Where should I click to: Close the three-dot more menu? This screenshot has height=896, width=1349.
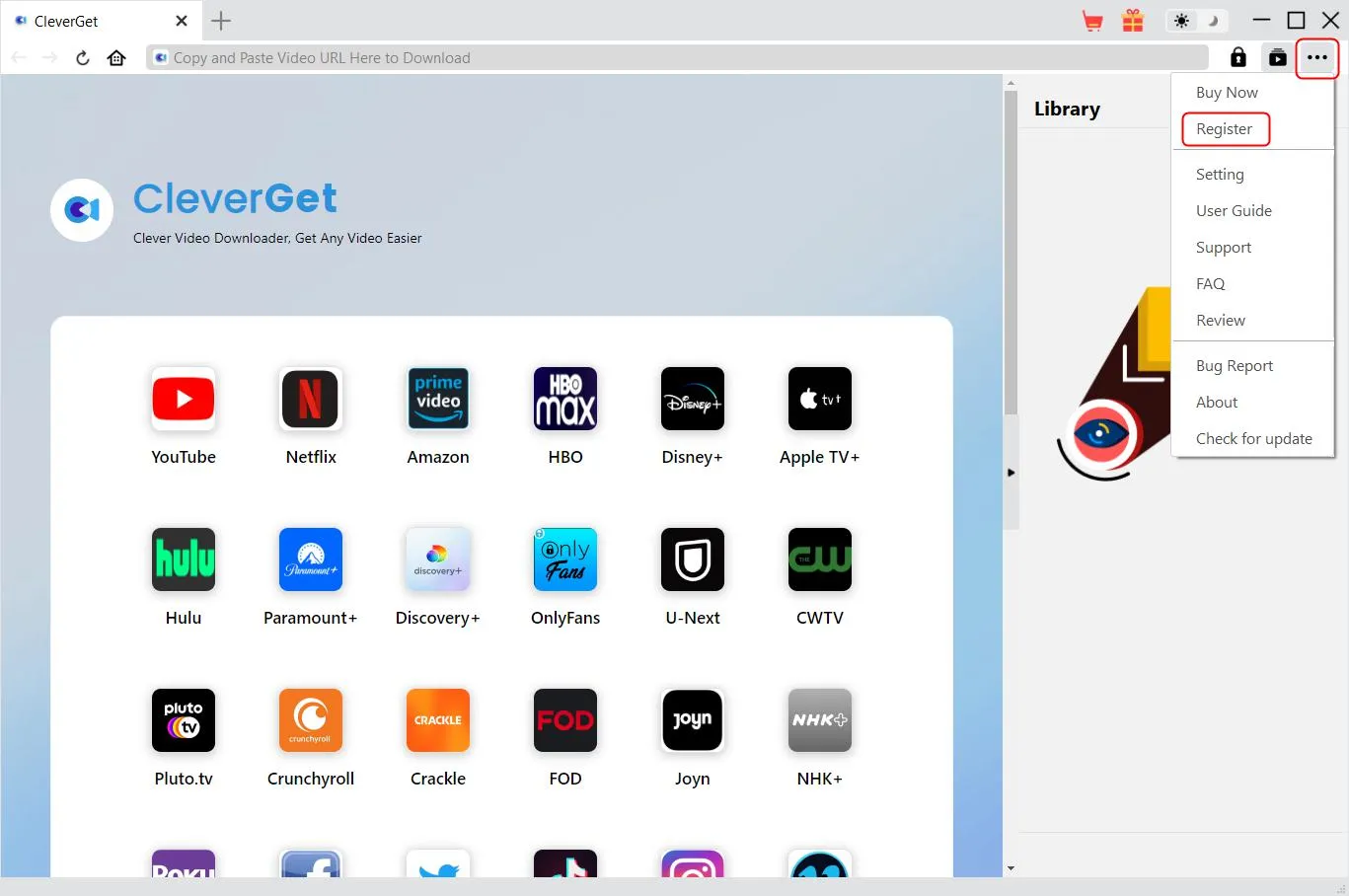pyautogui.click(x=1316, y=58)
